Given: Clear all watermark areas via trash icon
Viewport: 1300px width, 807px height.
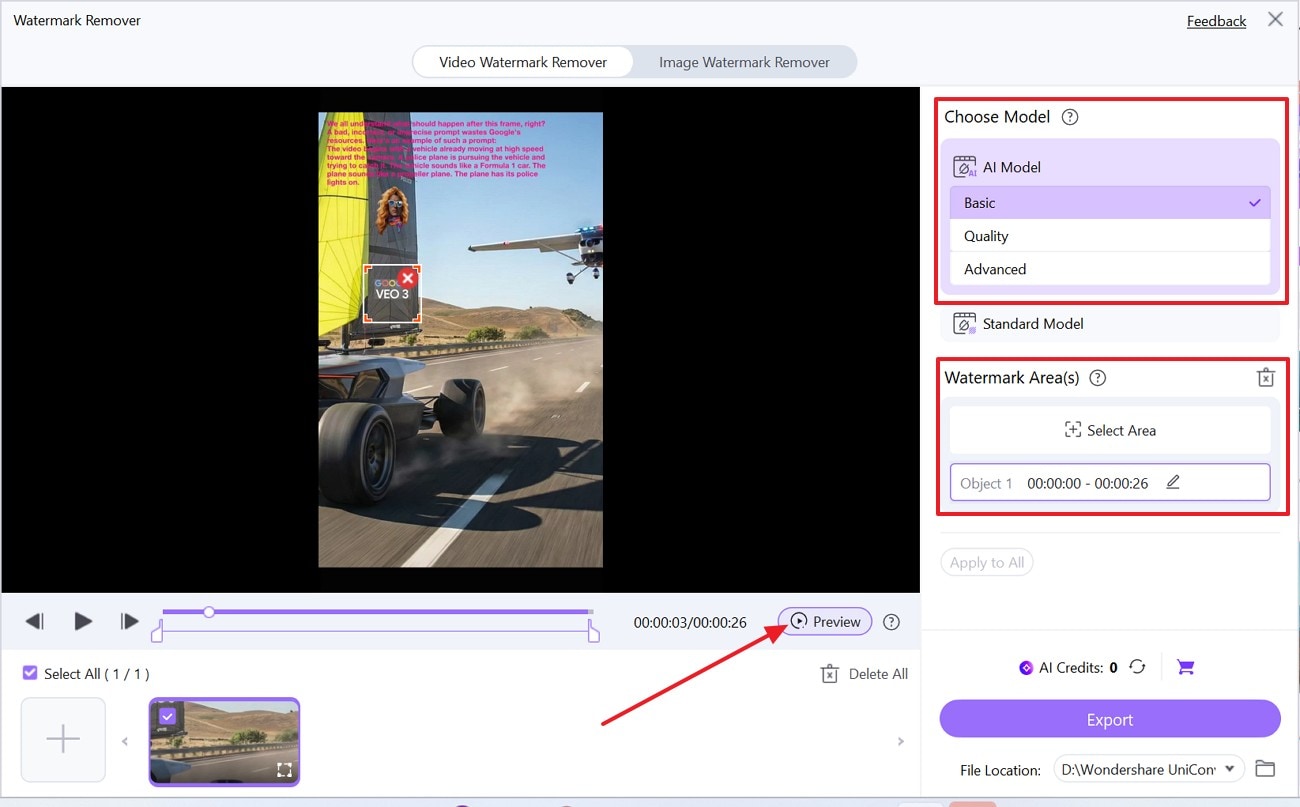Looking at the screenshot, I should tap(1265, 377).
